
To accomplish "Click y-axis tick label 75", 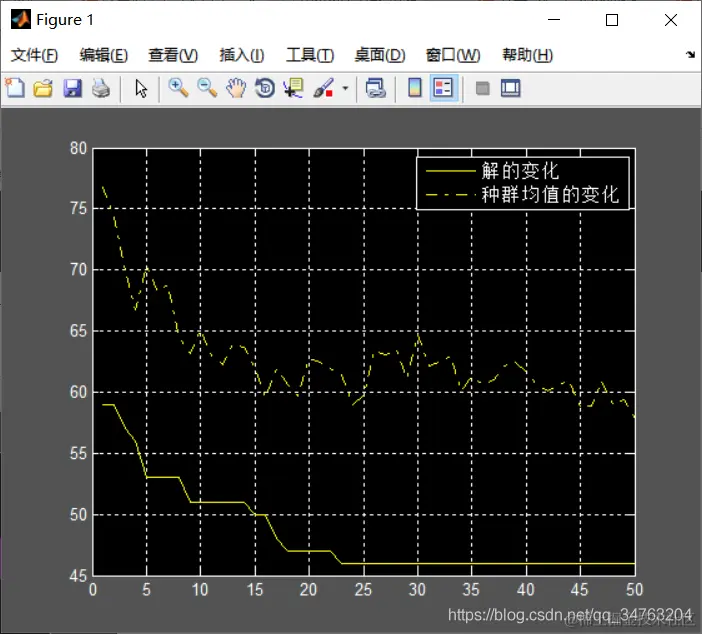I will pos(78,208).
